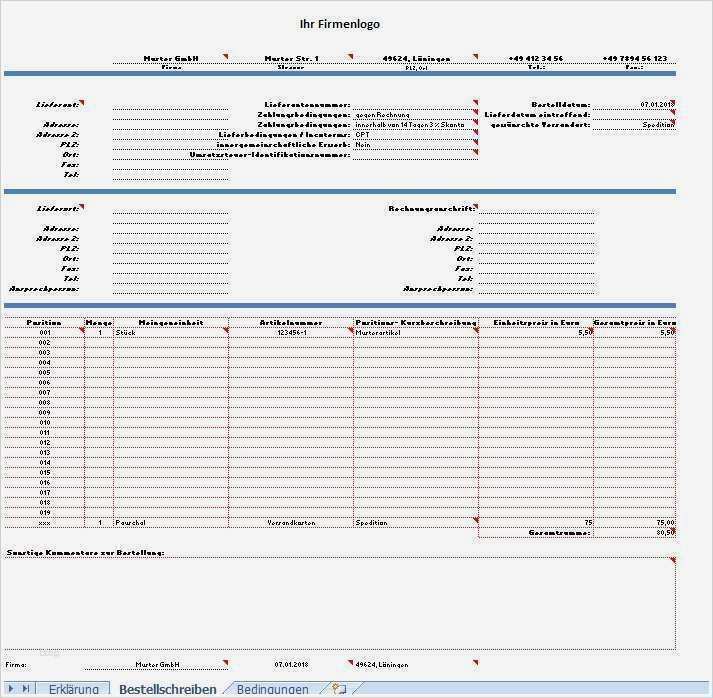
Task: Open the Bedingungen sheet tab
Action: click(x=272, y=689)
